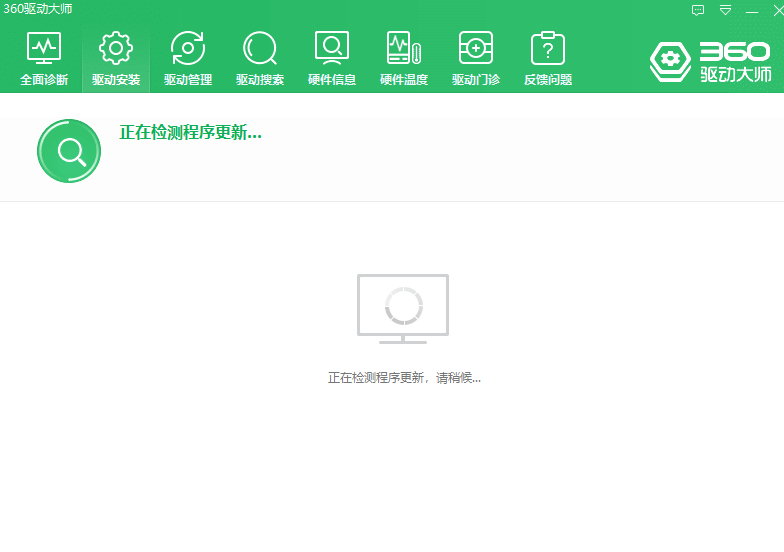Minimize the 360驱动大师 window
Screen dimensions: 784x552
tap(751, 10)
